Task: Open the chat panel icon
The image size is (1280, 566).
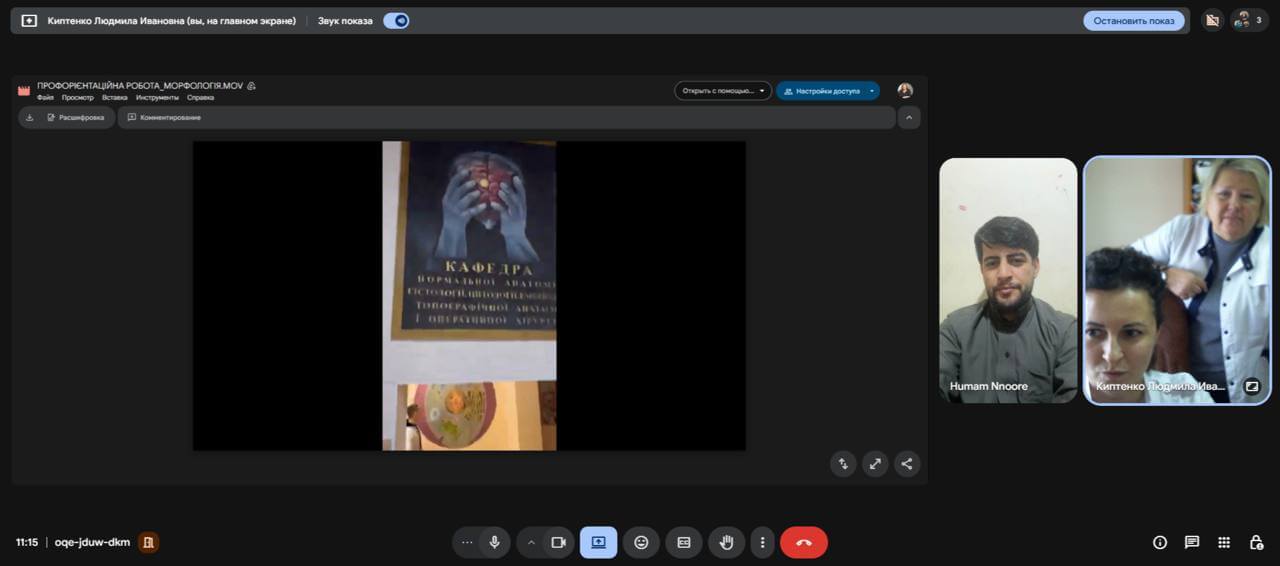Action: tap(1192, 542)
